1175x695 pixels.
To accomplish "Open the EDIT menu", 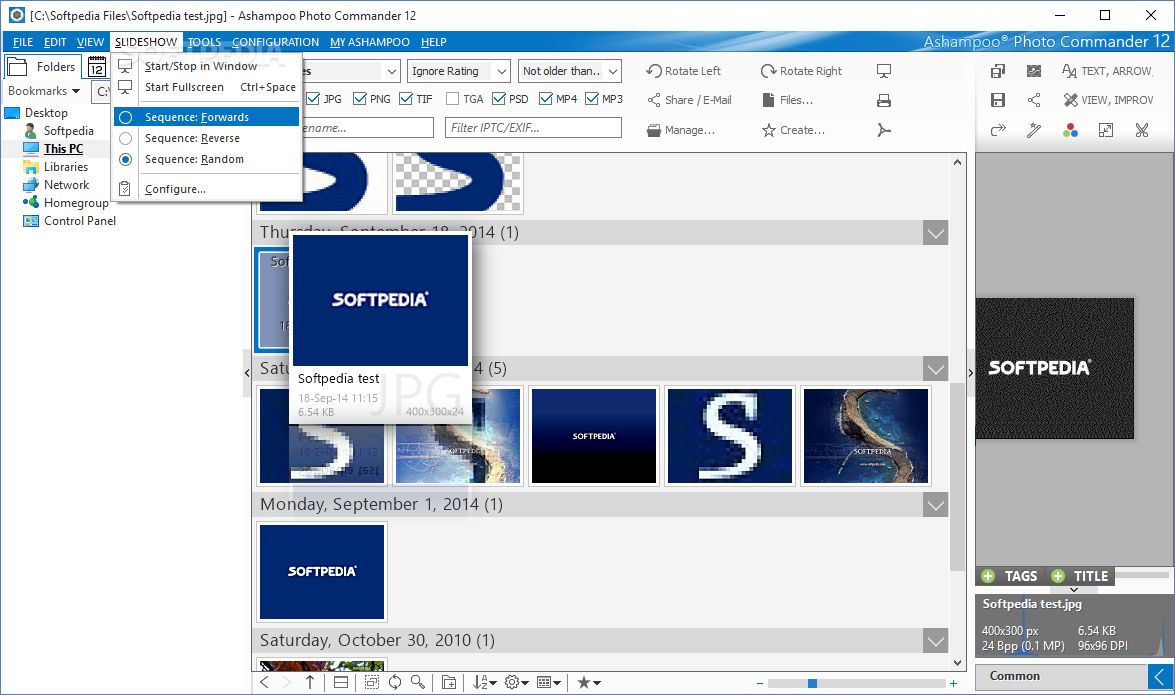I will 55,42.
